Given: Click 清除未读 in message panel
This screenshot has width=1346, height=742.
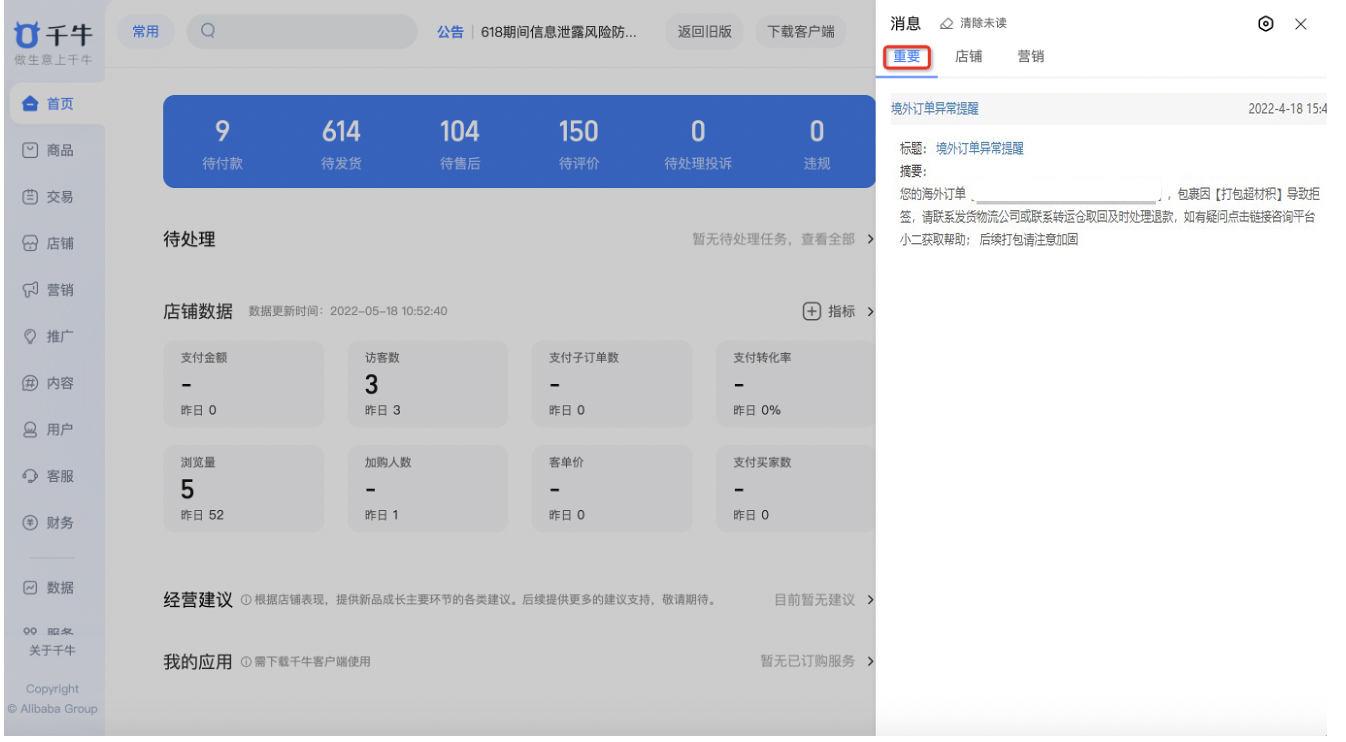Looking at the screenshot, I should pyautogui.click(x=983, y=23).
